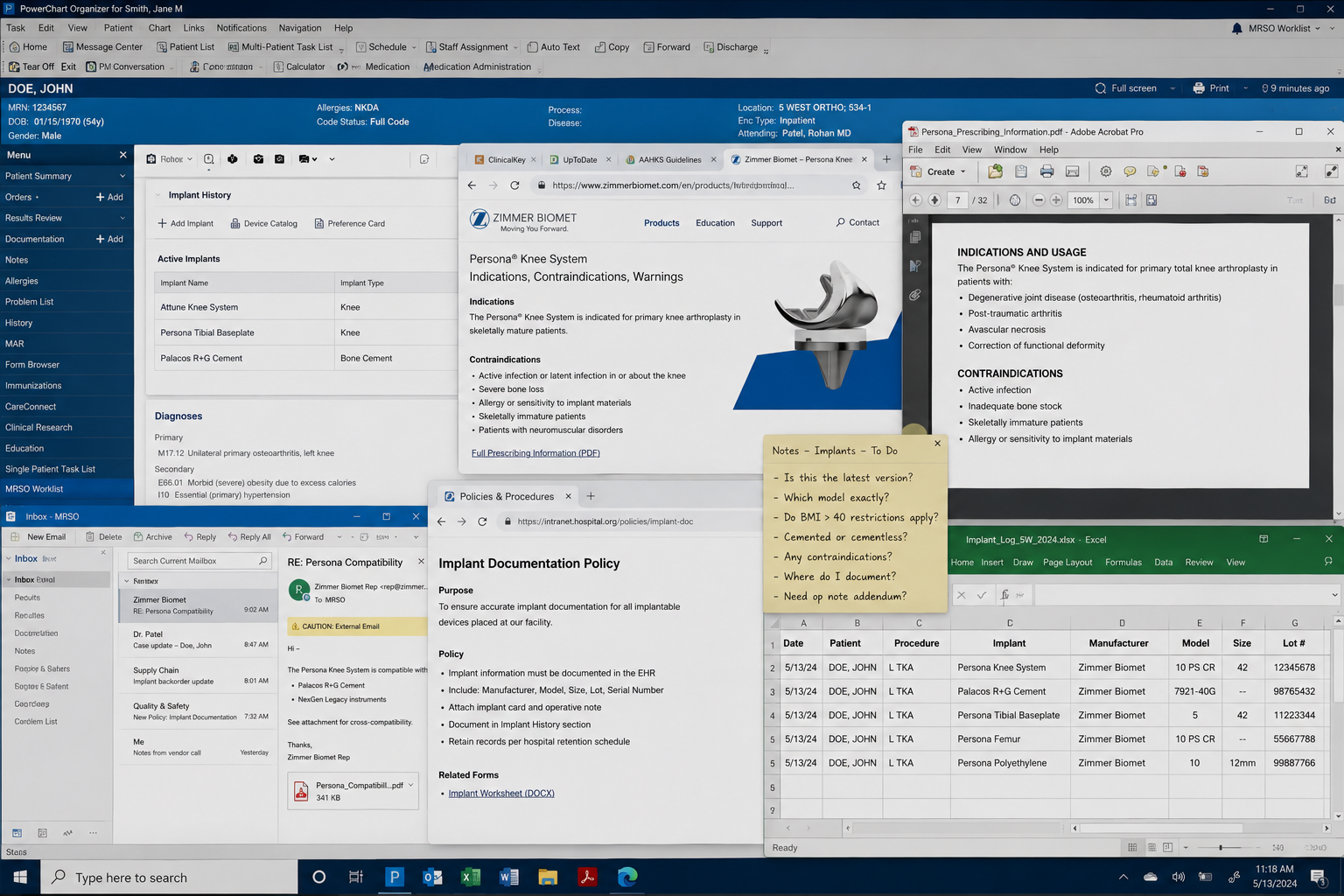1344x896 pixels.
Task: Open Preference Card button
Action: tap(349, 223)
